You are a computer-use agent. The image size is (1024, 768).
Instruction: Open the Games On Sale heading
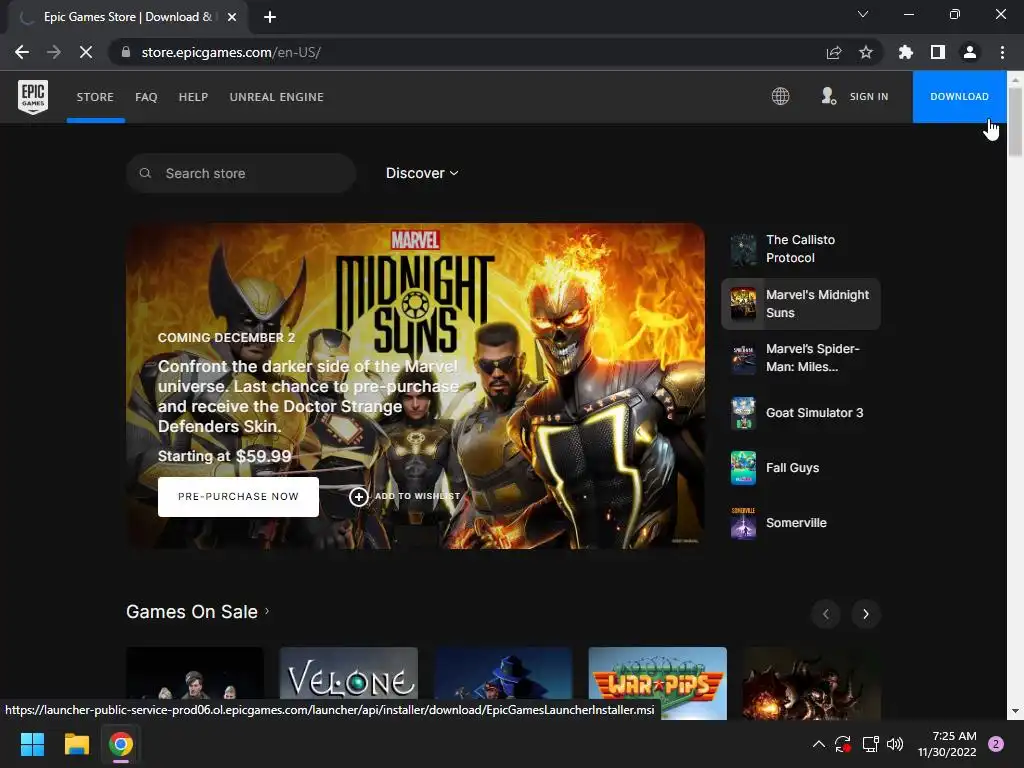tap(192, 611)
